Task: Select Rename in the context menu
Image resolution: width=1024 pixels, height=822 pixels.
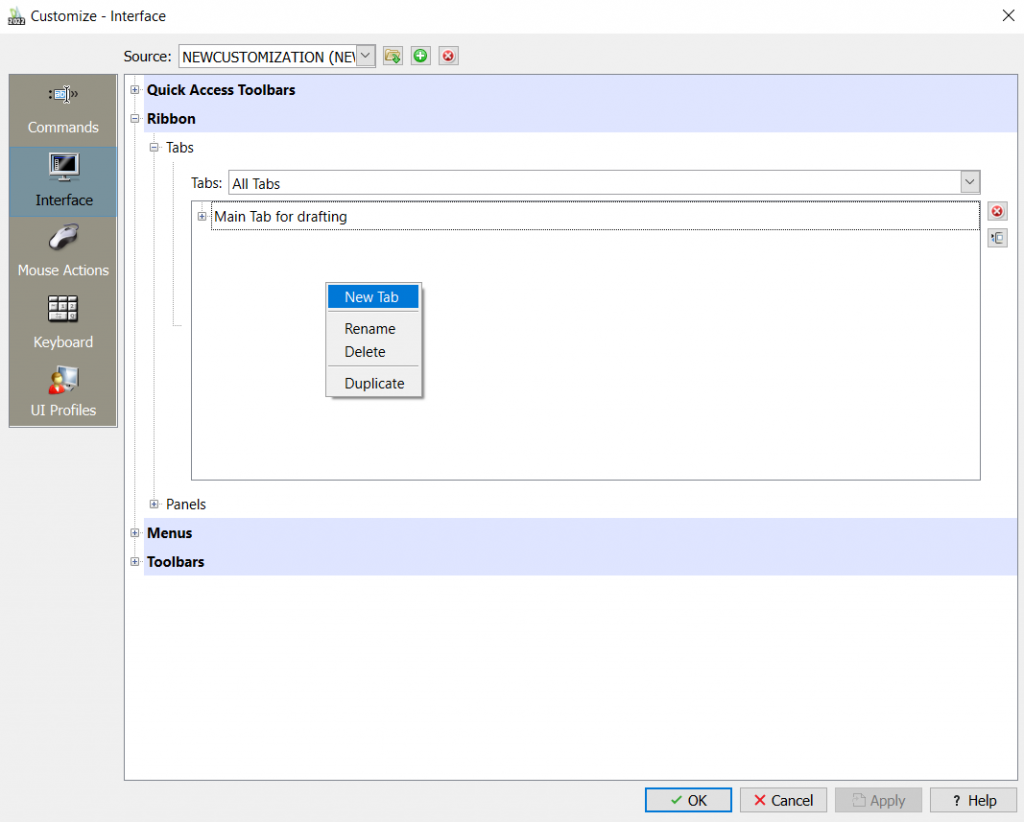Action: point(370,329)
